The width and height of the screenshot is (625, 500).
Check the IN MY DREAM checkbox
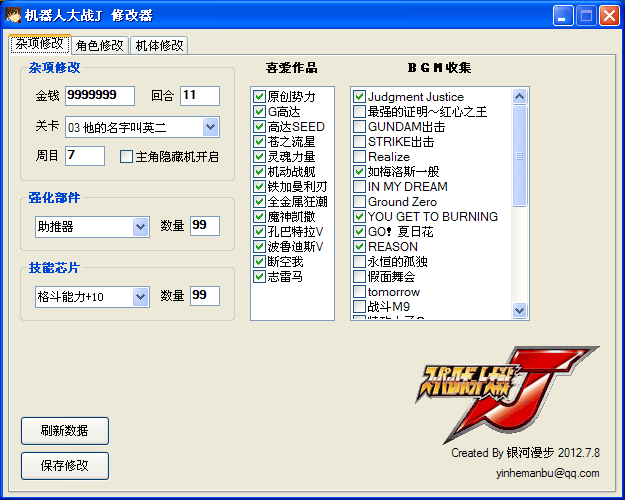coord(359,187)
